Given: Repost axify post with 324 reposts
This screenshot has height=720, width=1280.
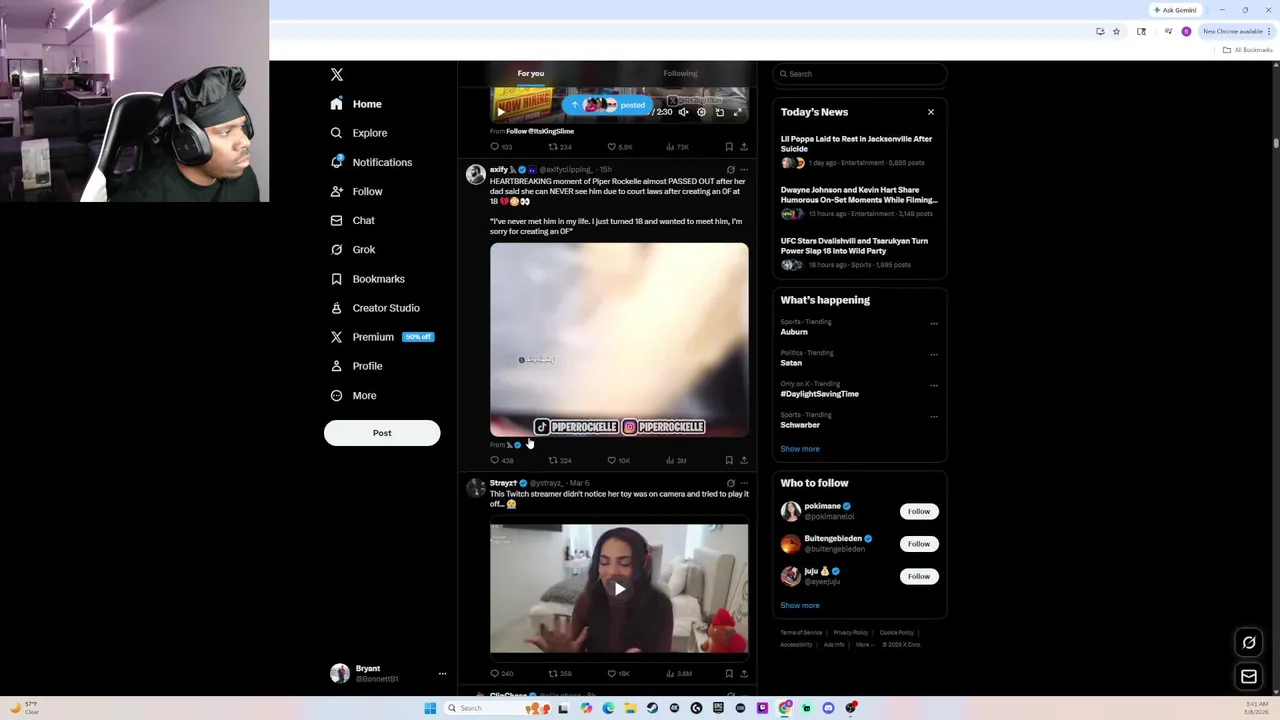Looking at the screenshot, I should pyautogui.click(x=560, y=461).
